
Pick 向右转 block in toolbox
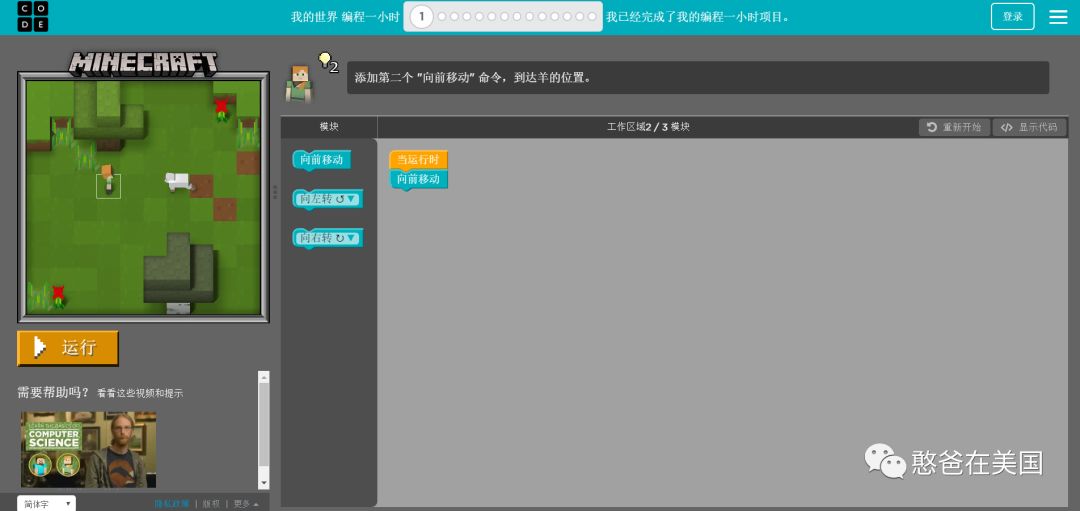(327, 238)
